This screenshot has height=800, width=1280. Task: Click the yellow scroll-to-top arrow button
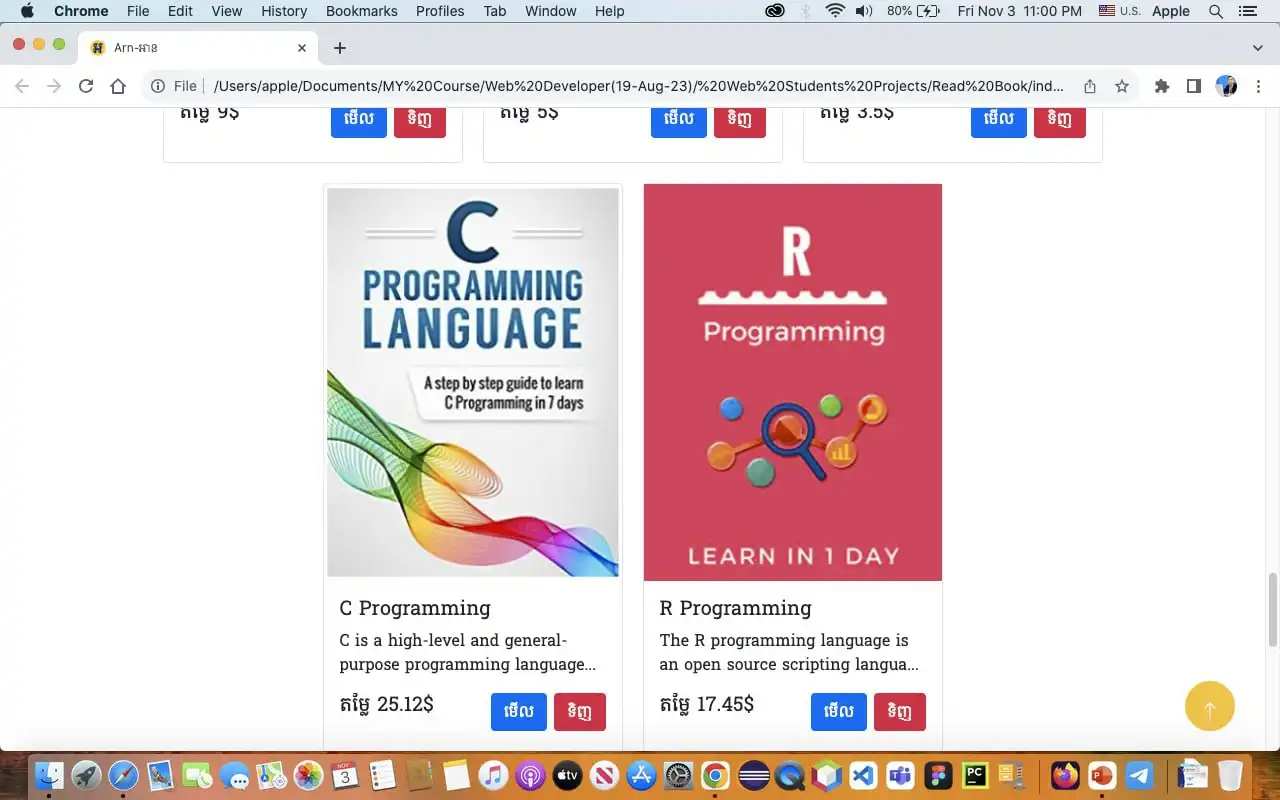coord(1210,706)
